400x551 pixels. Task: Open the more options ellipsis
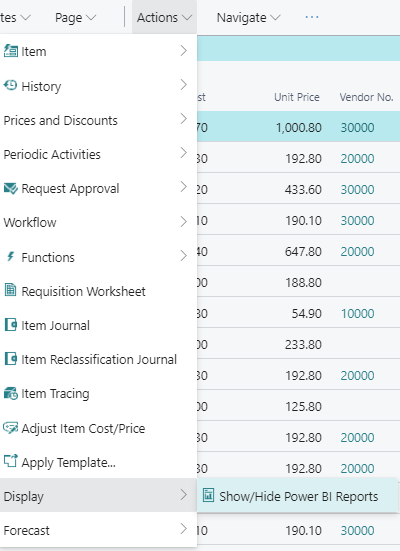click(312, 17)
